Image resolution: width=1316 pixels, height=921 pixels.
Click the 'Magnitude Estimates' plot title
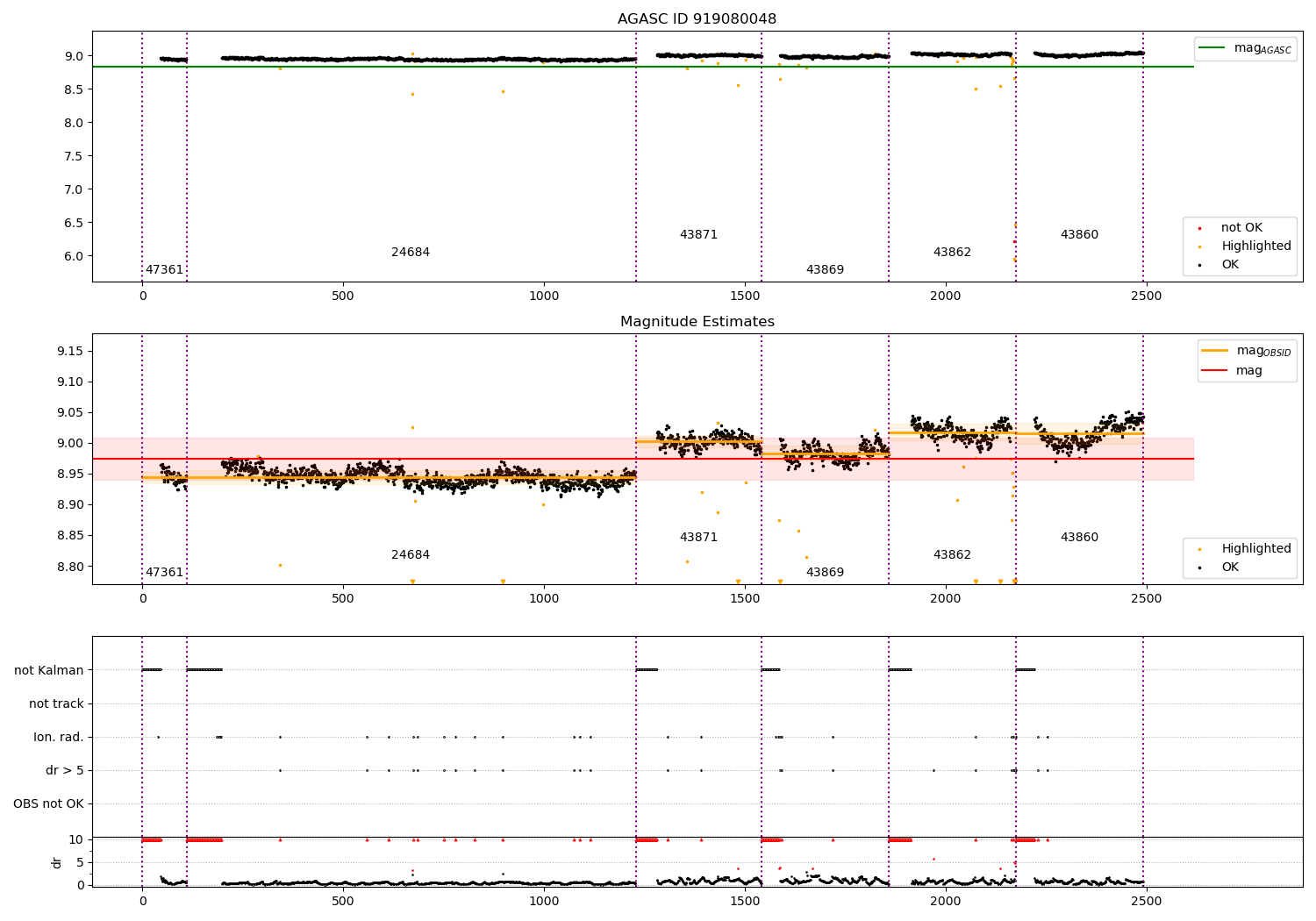[697, 322]
